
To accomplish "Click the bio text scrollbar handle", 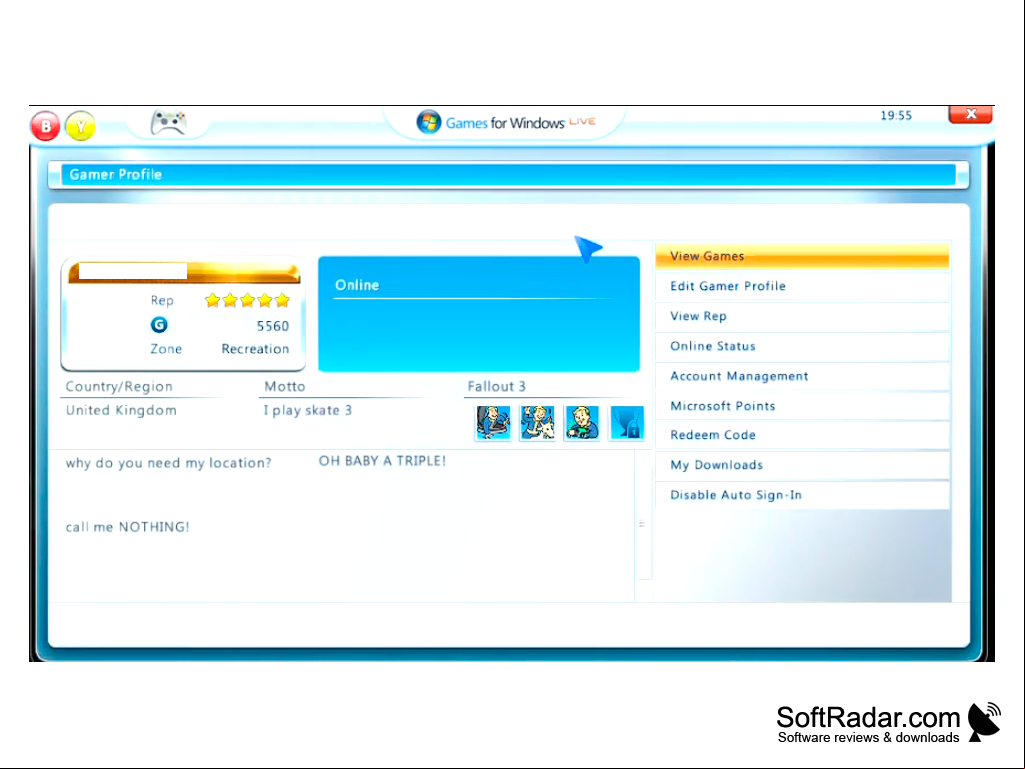I will click(x=644, y=524).
